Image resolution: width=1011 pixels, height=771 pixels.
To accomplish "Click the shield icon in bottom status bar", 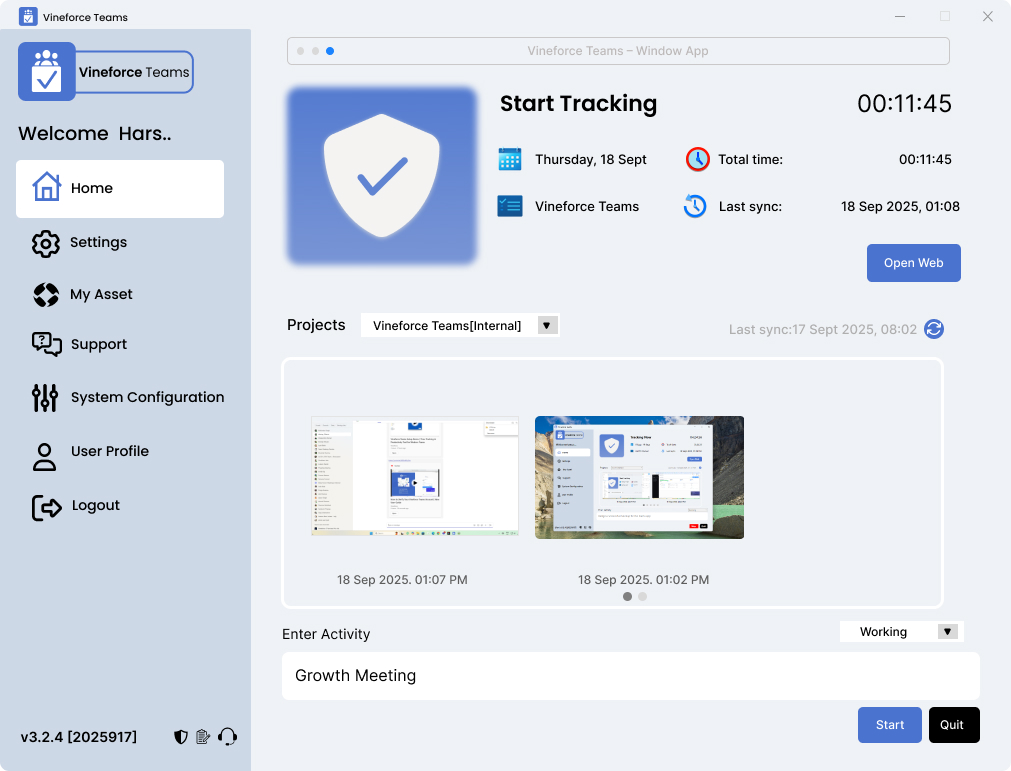I will pyautogui.click(x=181, y=737).
